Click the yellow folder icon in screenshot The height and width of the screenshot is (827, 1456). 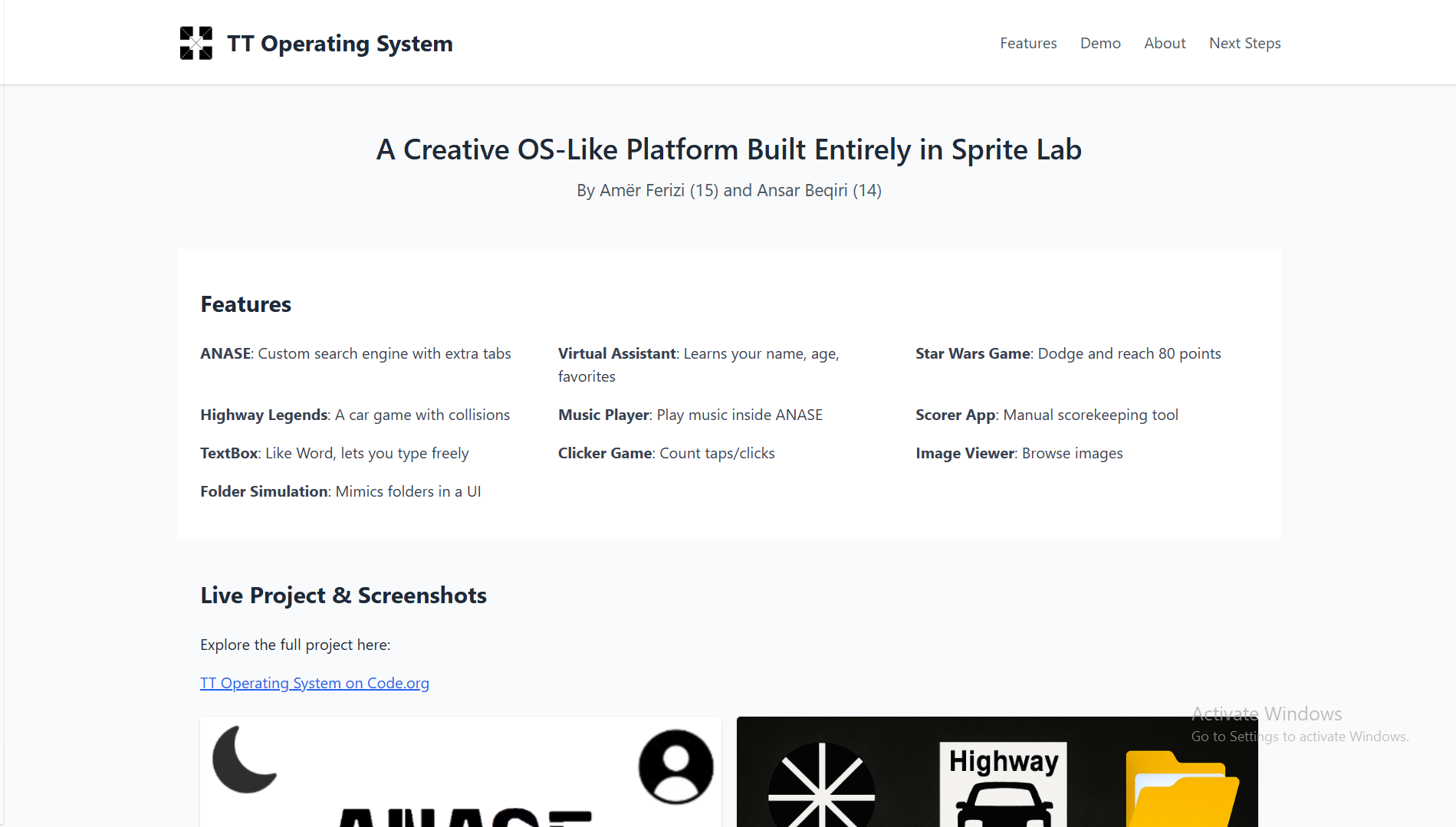click(x=1182, y=789)
